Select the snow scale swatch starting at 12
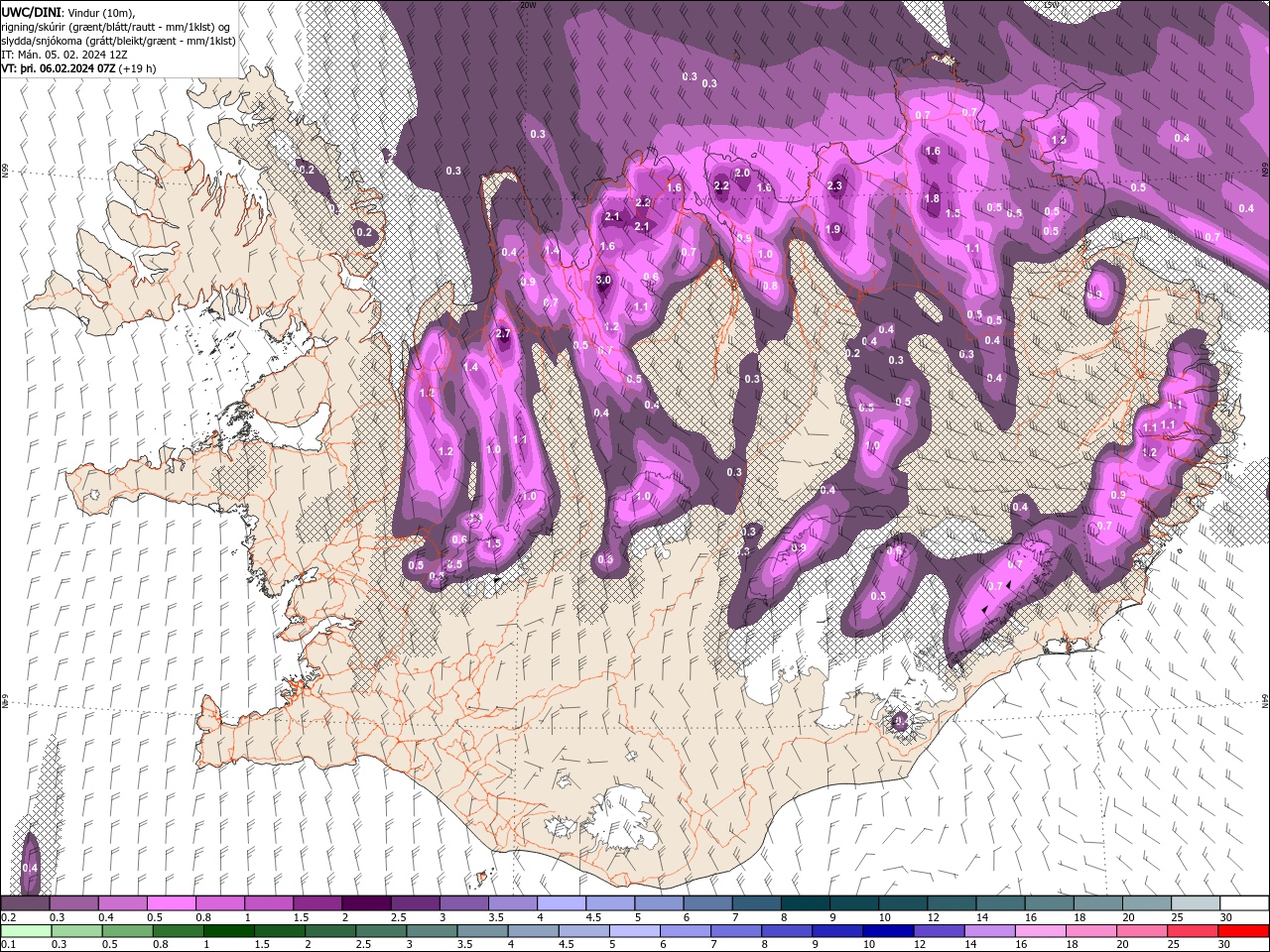The image size is (1270, 952). (x=952, y=902)
